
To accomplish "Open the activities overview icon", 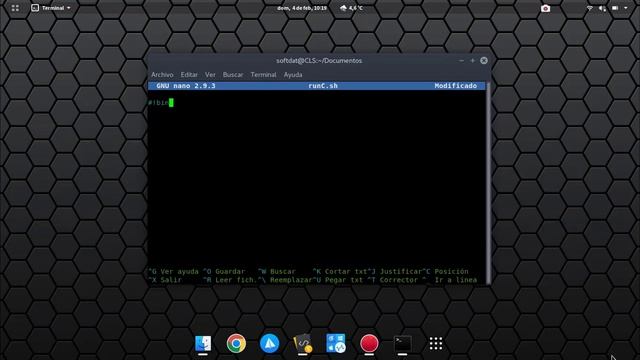I will [x=15, y=8].
